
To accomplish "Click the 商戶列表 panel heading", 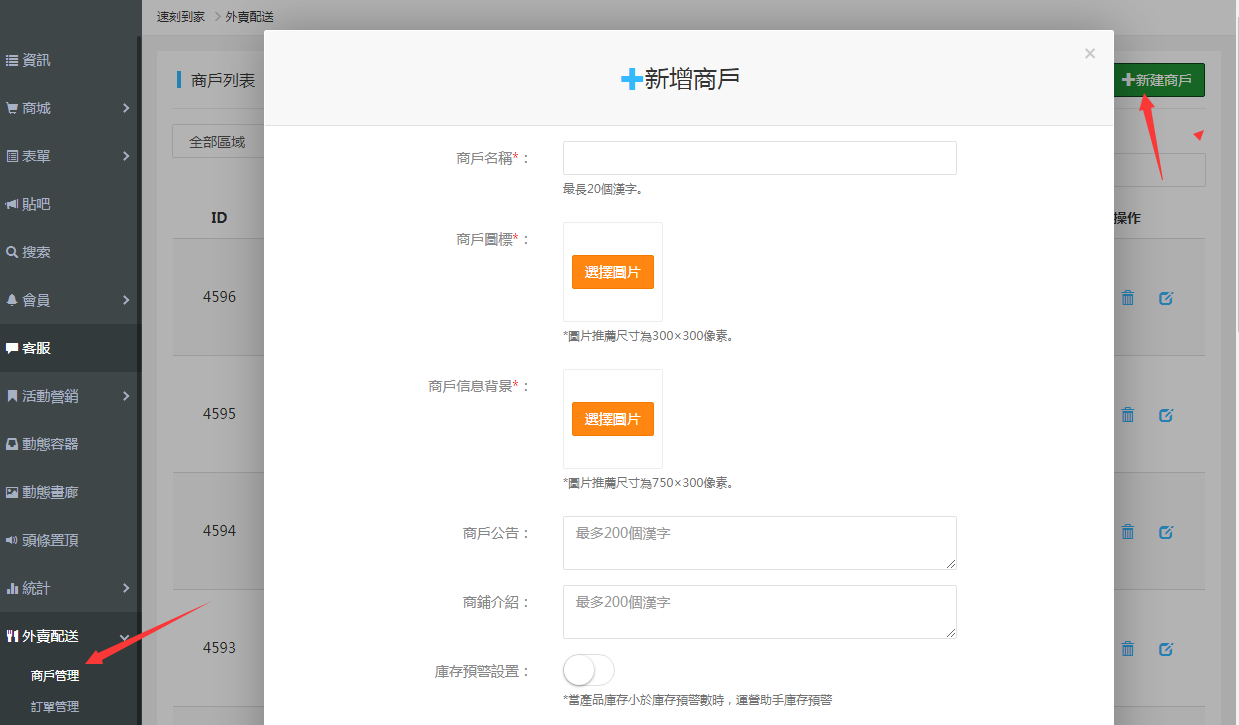I will [223, 80].
